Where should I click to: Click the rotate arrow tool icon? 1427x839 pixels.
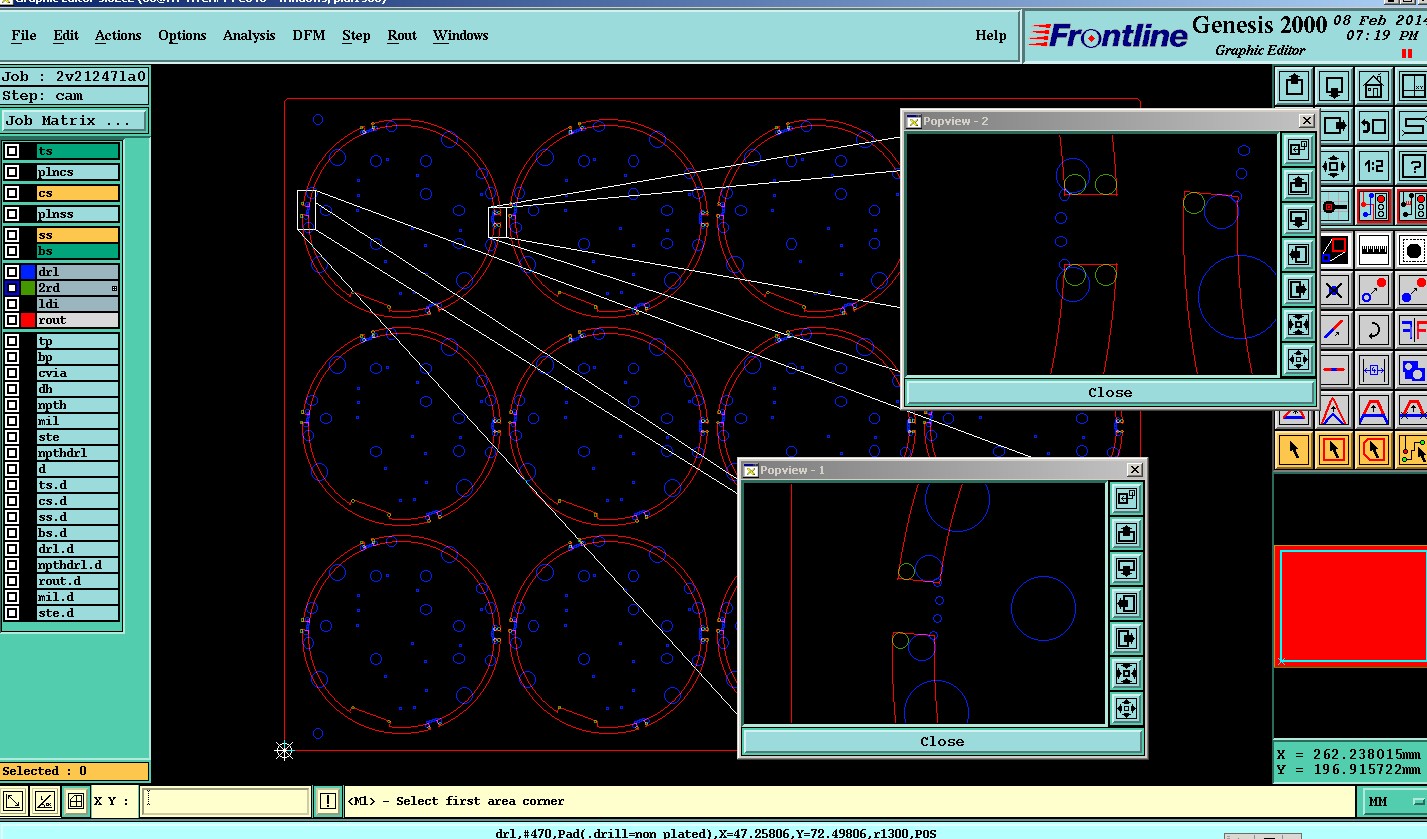point(1373,330)
